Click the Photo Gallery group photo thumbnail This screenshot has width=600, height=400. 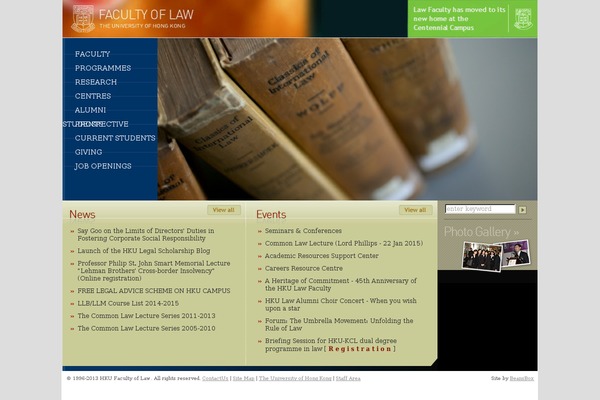click(482, 256)
